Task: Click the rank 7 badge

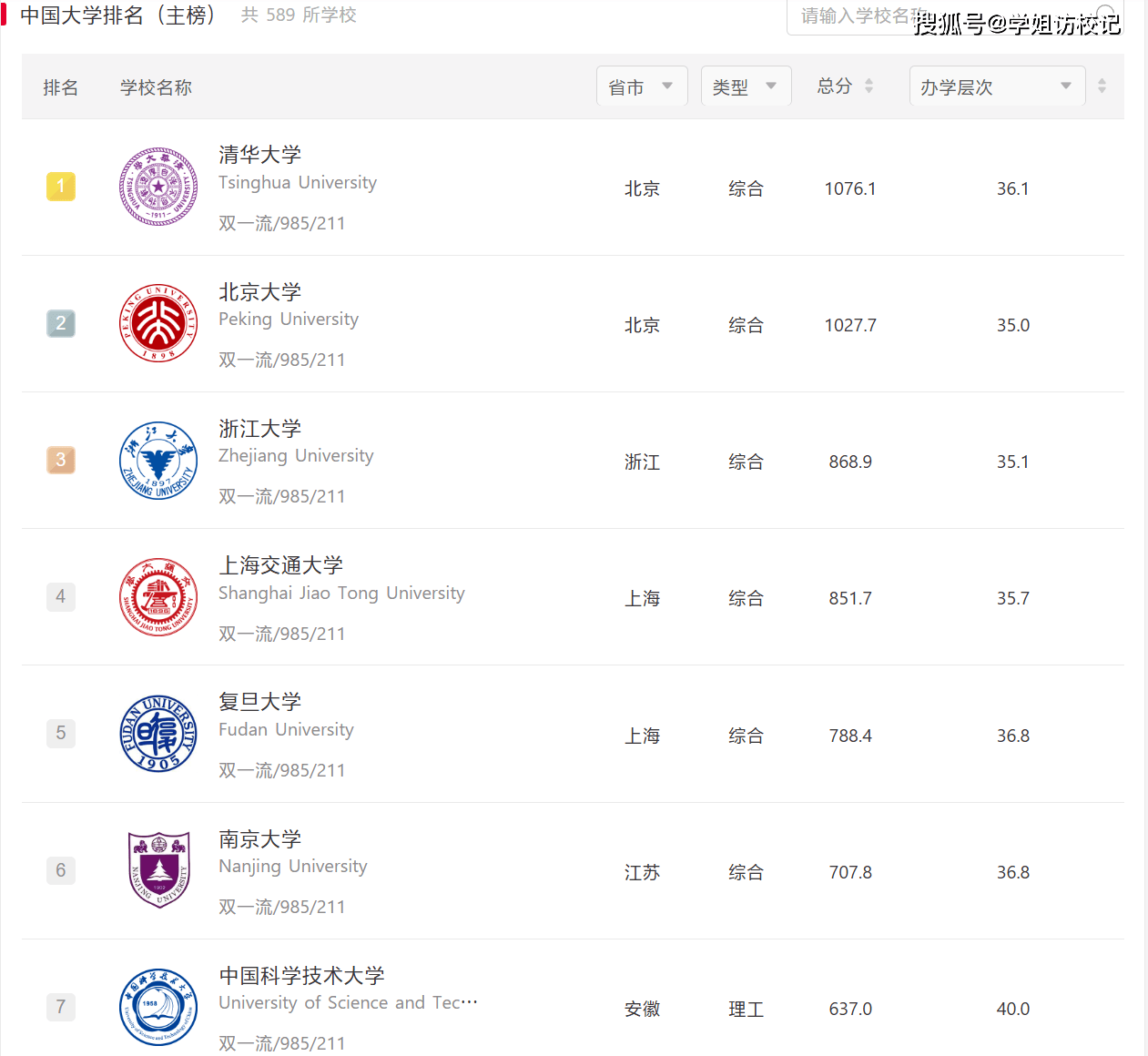Action: pyautogui.click(x=61, y=1007)
